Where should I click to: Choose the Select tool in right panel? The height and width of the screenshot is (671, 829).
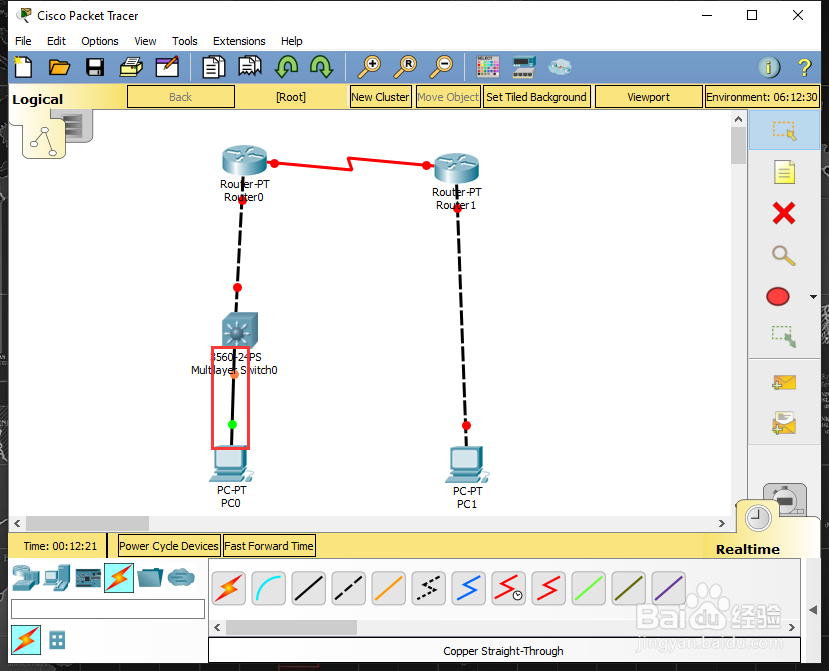[784, 130]
